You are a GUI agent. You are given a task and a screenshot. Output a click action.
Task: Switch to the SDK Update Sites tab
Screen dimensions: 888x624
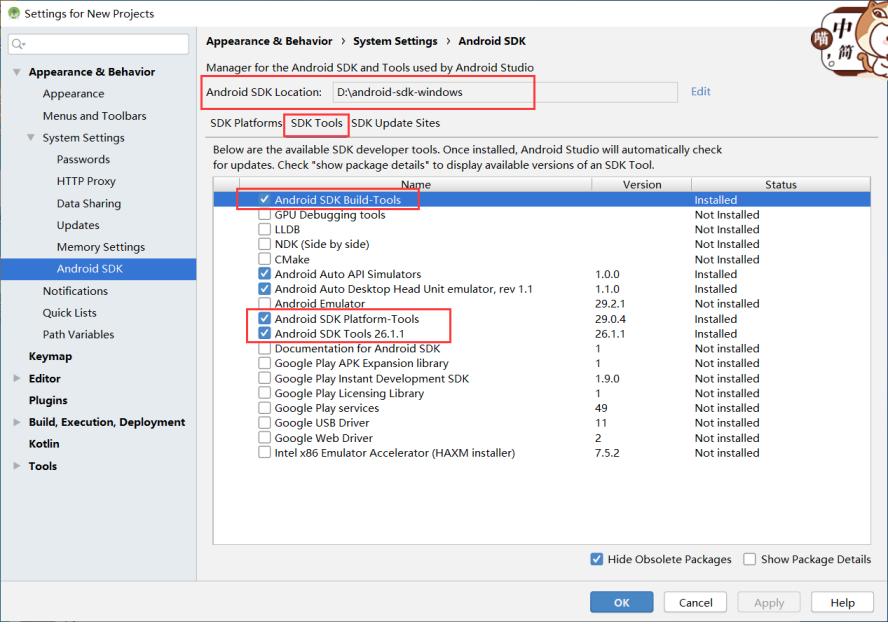[x=395, y=123]
